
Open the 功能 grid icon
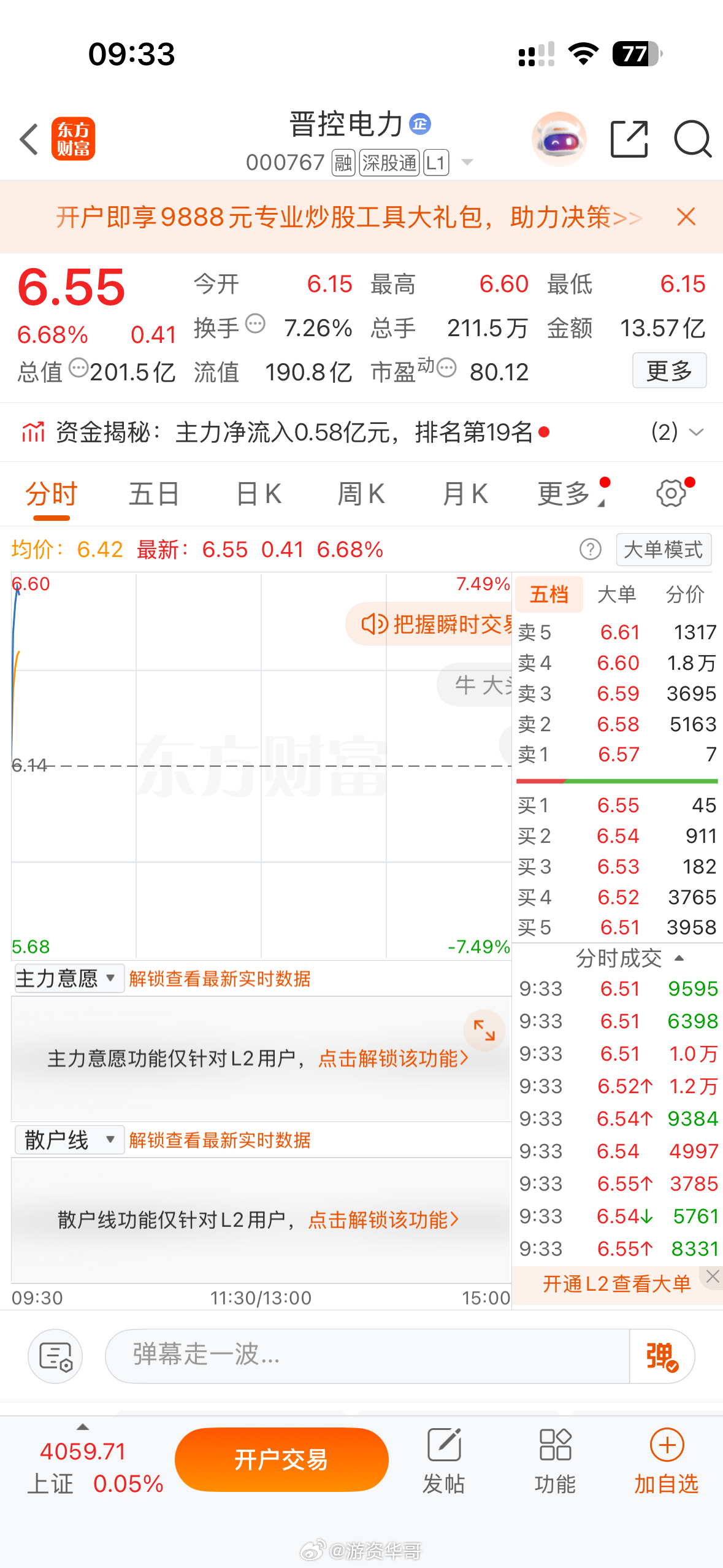[555, 1462]
